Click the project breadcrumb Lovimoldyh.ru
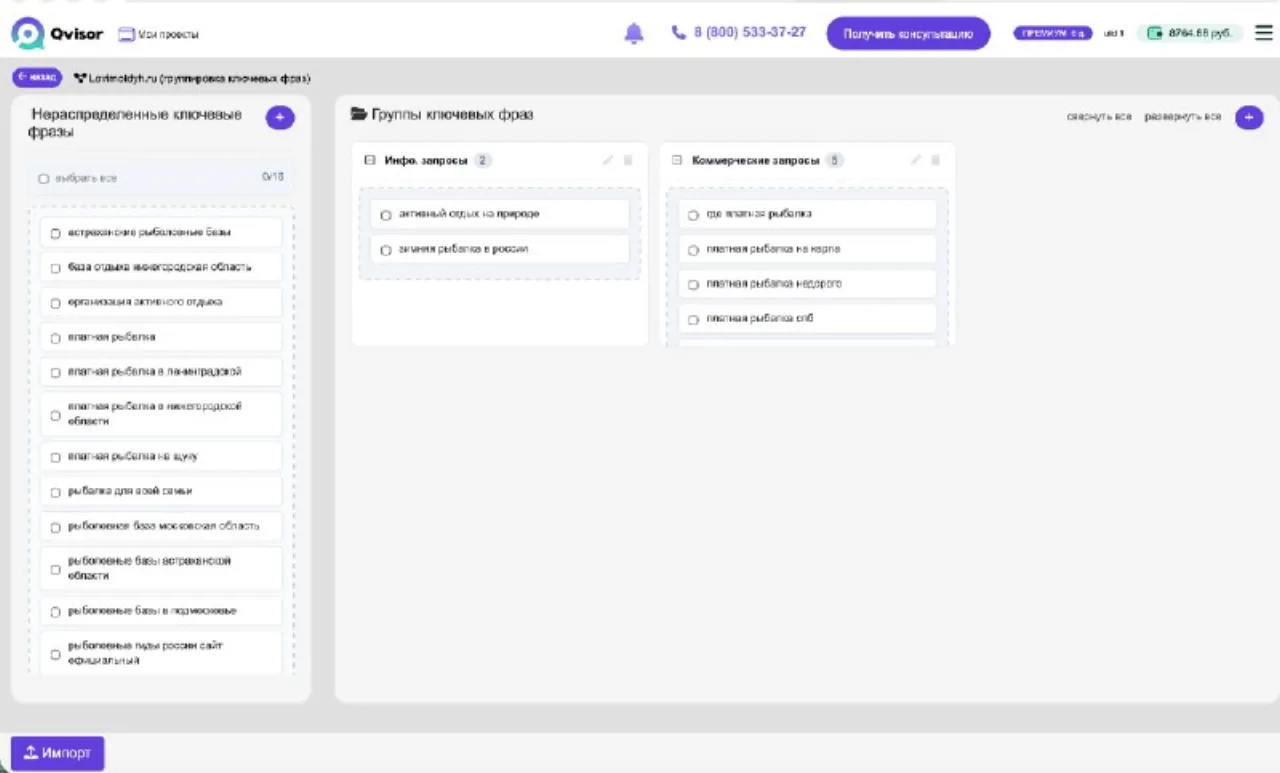Screen dimensions: 1280x773 point(192,78)
